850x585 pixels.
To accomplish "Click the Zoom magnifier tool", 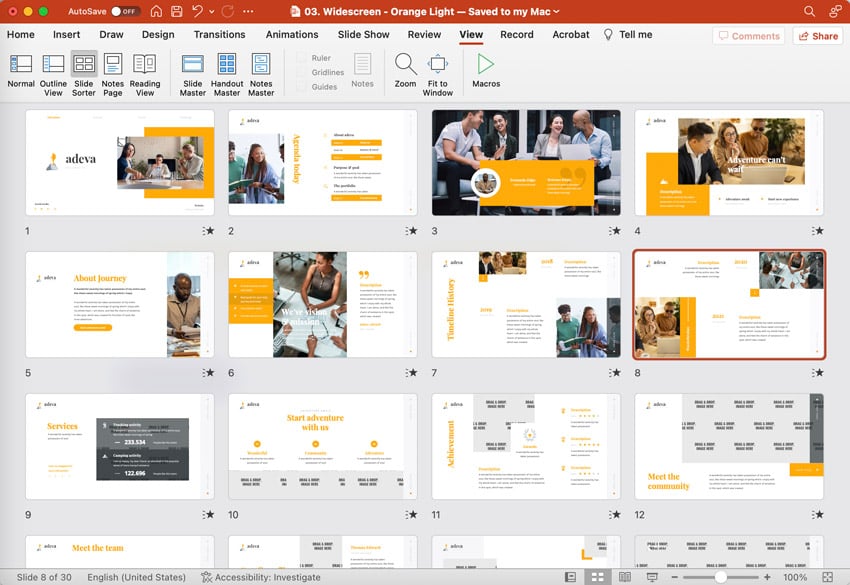I will tap(405, 71).
